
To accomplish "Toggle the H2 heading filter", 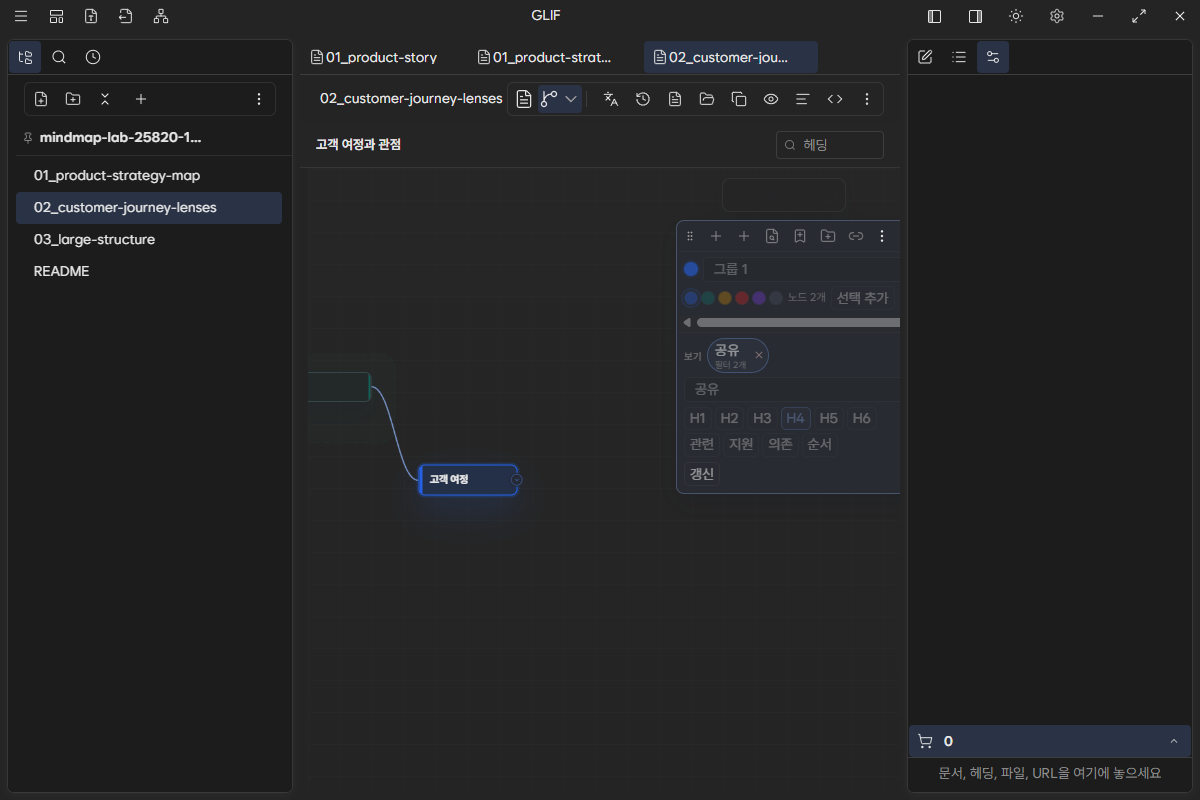I will 730,418.
